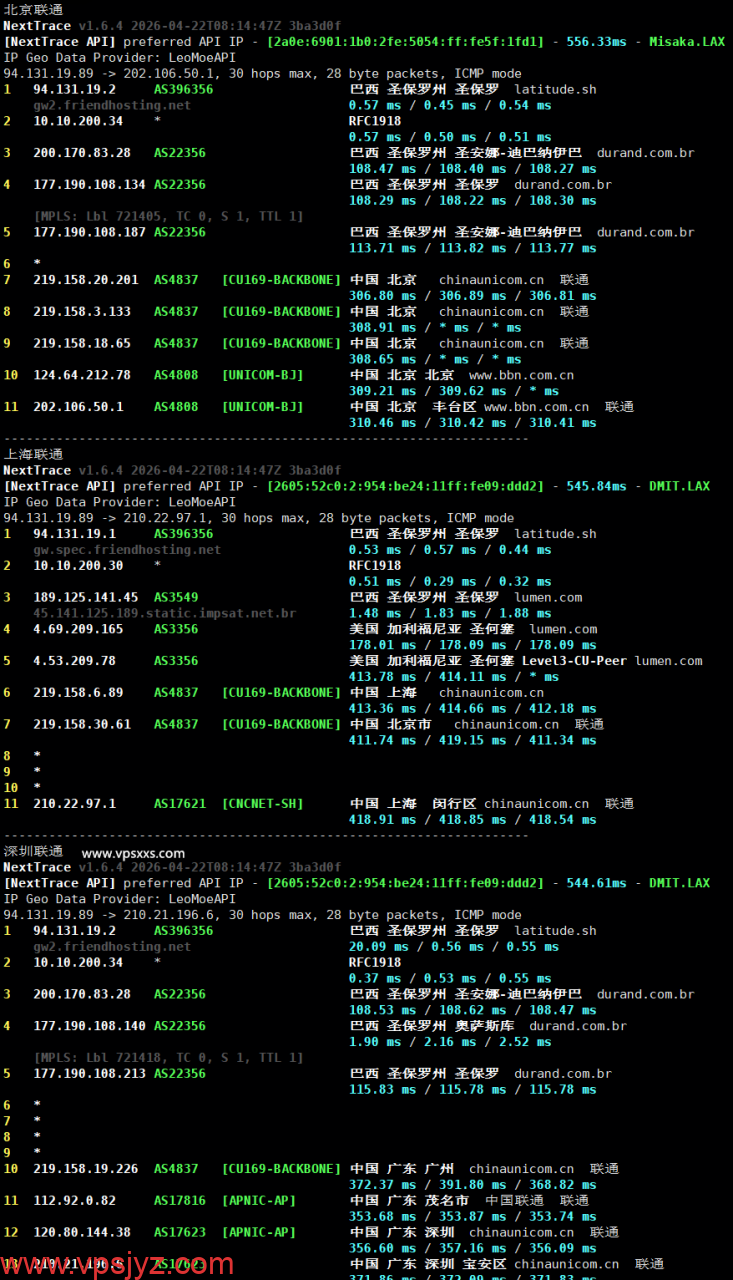This screenshot has height=1280, width=733.
Task: Click the 178.01 ms latency value
Action: (382, 646)
